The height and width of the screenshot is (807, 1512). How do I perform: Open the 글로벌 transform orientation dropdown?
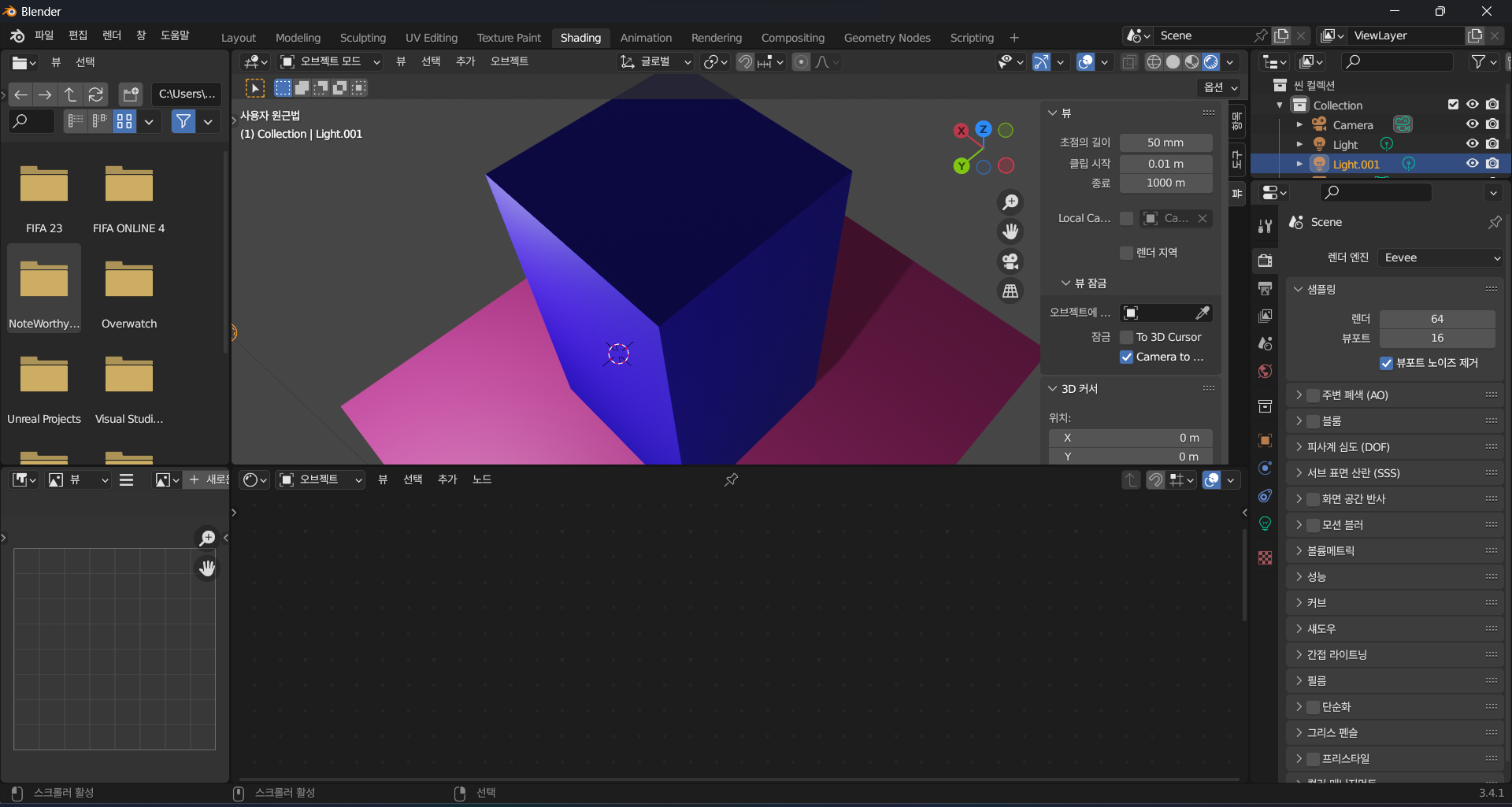click(x=655, y=61)
